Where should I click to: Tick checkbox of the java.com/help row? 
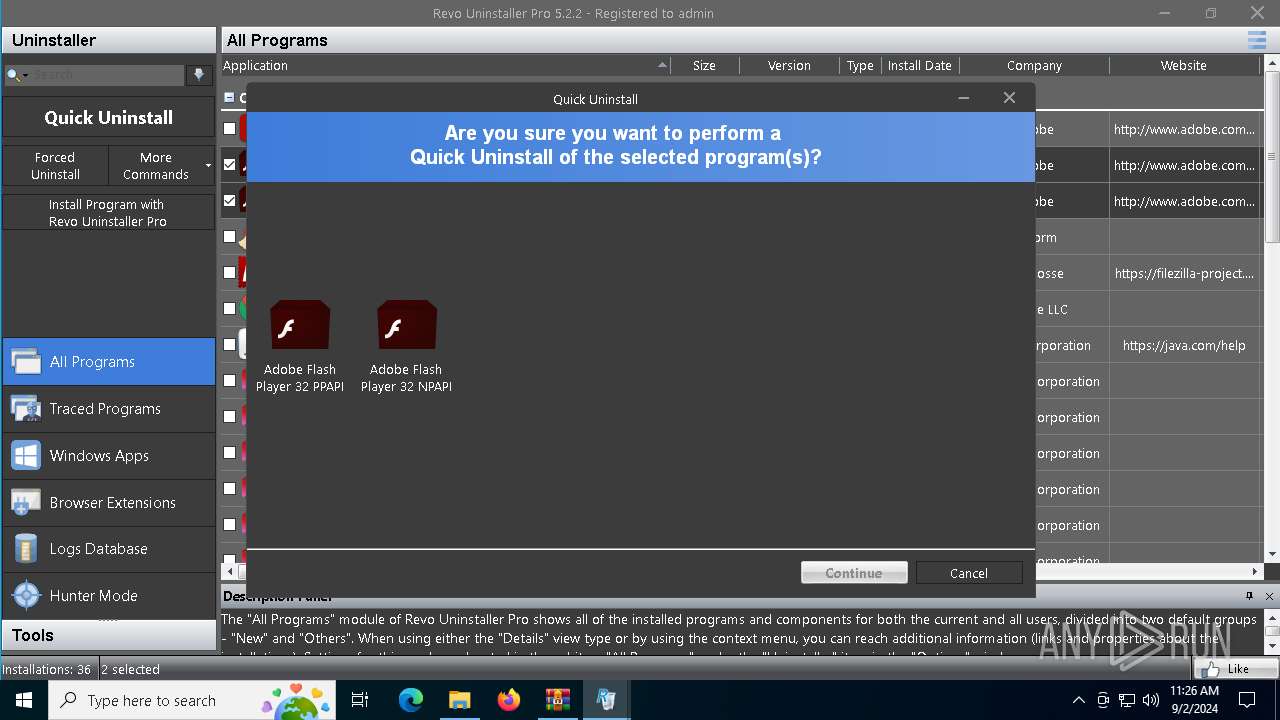(230, 345)
